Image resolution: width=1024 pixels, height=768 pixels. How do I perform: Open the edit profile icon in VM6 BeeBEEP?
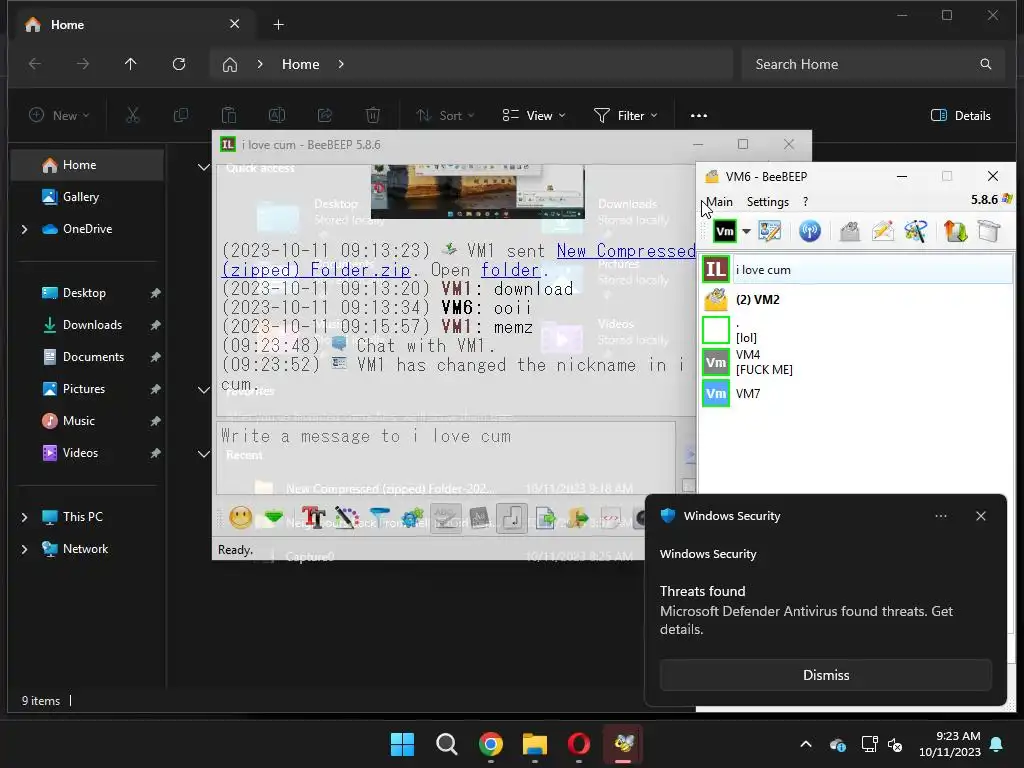click(769, 231)
